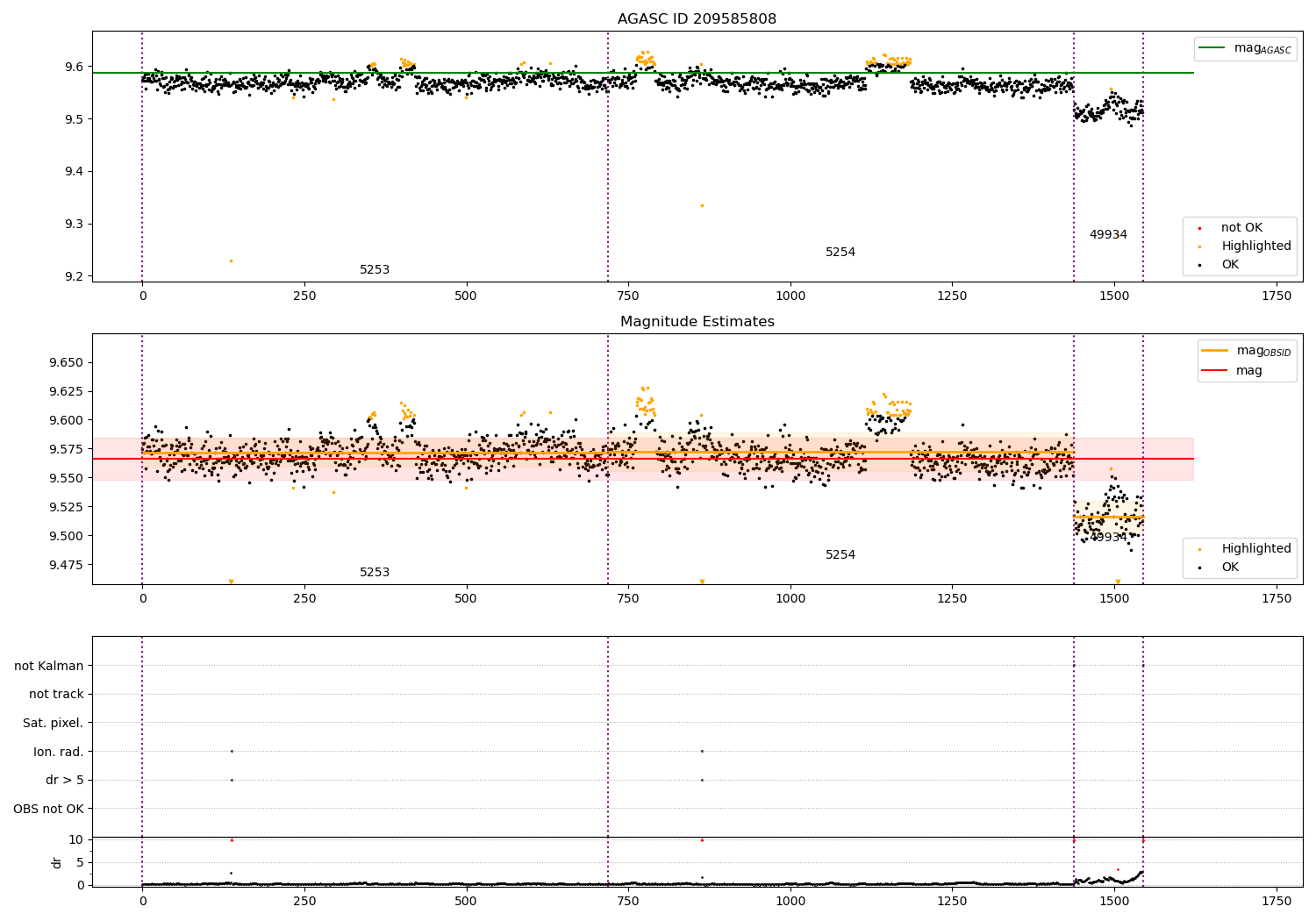
Task: Click the orange outlier point near 9.23 magnitude
Action: click(231, 261)
